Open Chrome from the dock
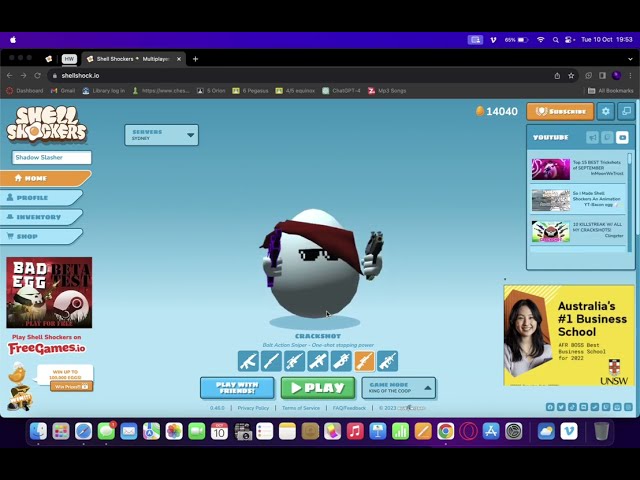 point(446,431)
